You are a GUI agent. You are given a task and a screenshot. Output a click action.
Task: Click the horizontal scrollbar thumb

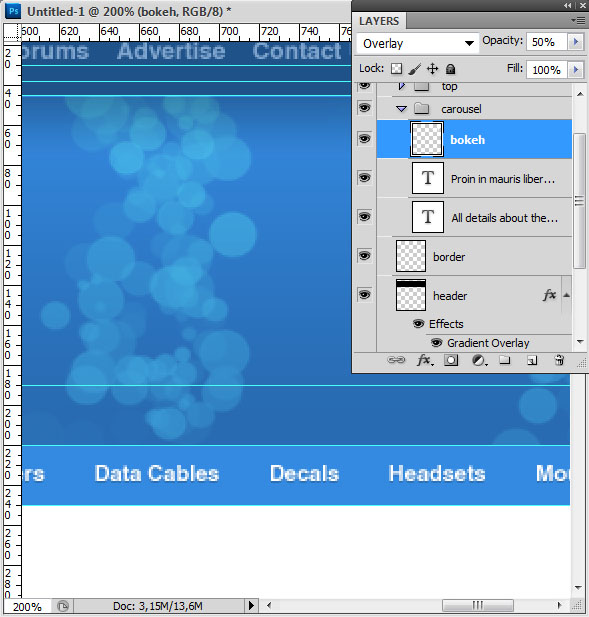click(x=478, y=605)
